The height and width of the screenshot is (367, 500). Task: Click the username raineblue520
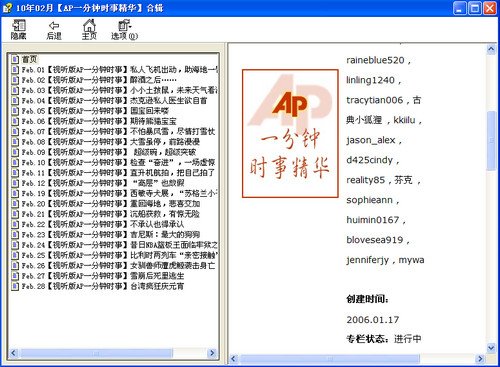pyautogui.click(x=375, y=60)
